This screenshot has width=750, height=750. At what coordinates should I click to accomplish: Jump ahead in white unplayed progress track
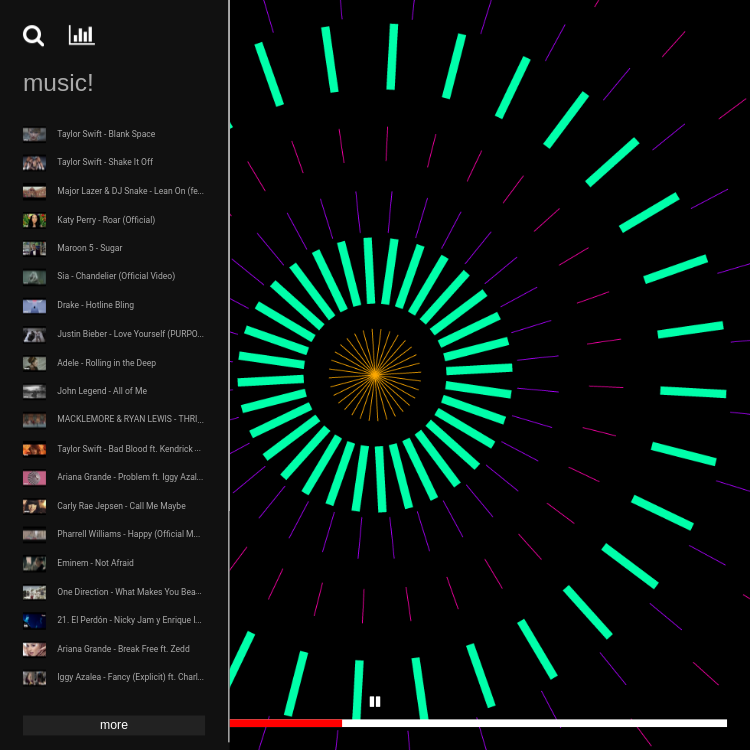pos(534,723)
